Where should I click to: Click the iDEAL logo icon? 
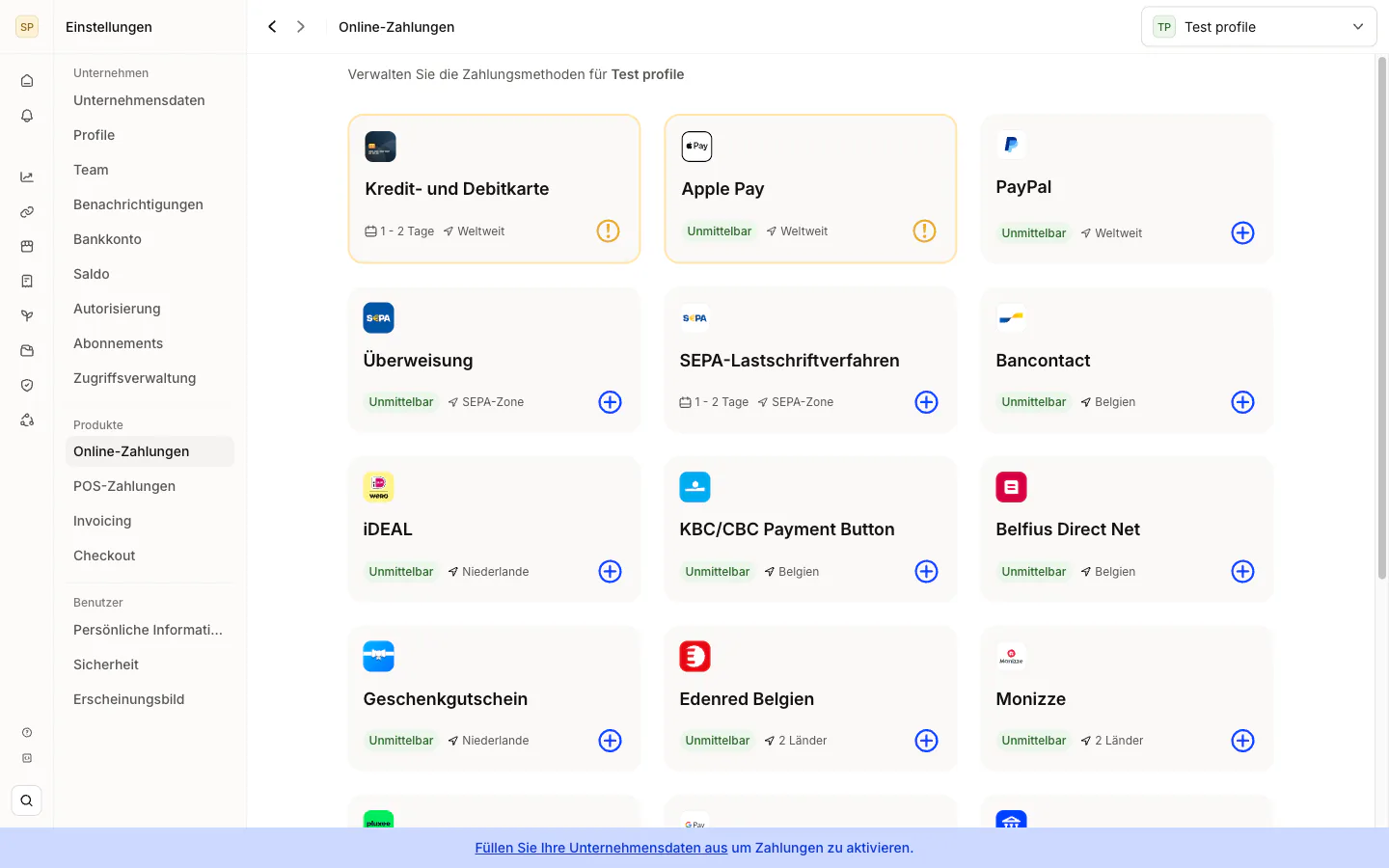(x=378, y=487)
